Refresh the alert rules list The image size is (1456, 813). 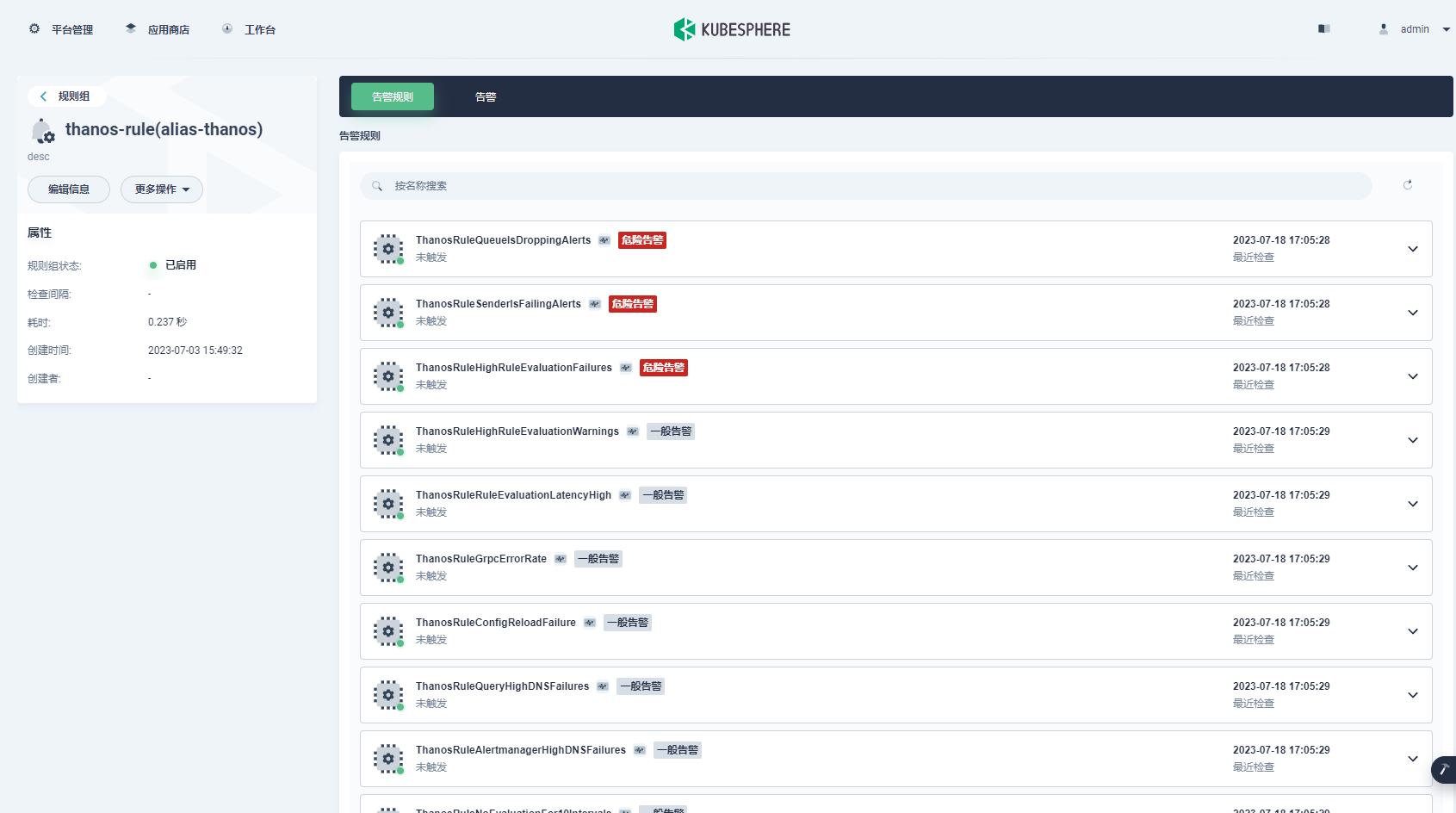tap(1408, 185)
